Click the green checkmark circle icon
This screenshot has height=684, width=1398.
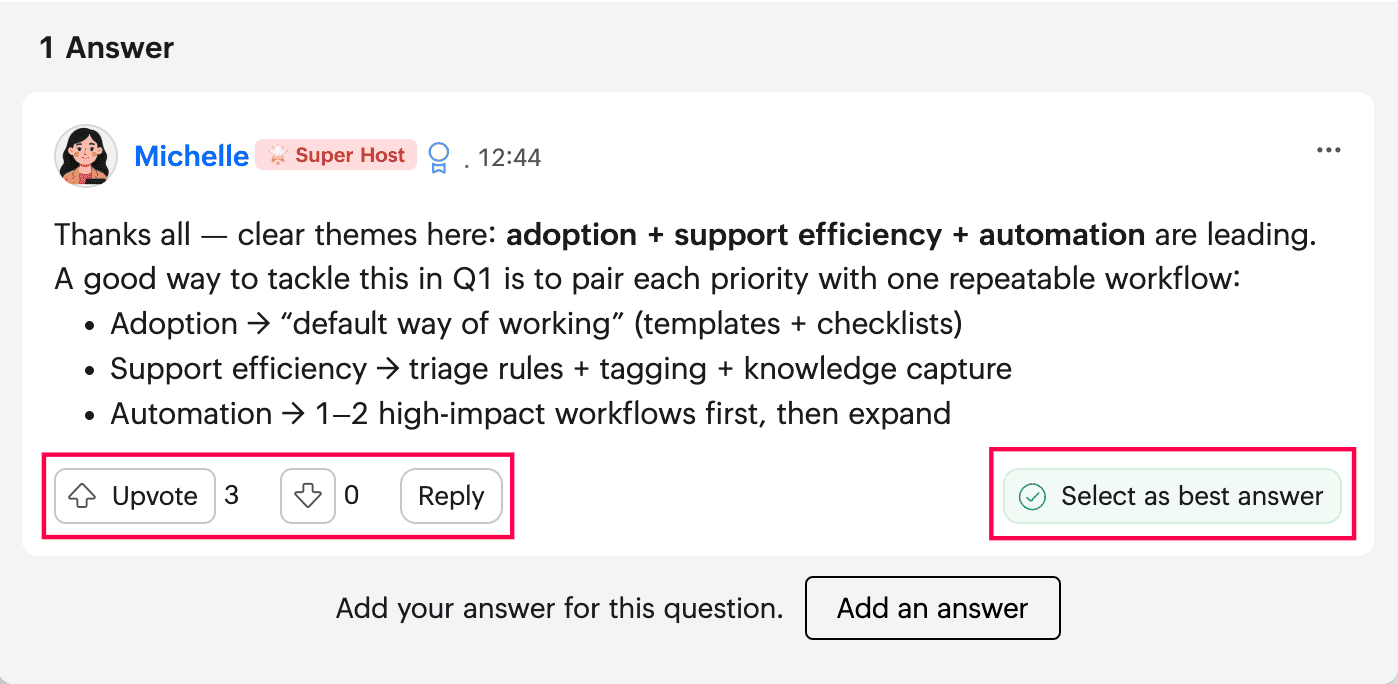click(x=1032, y=496)
